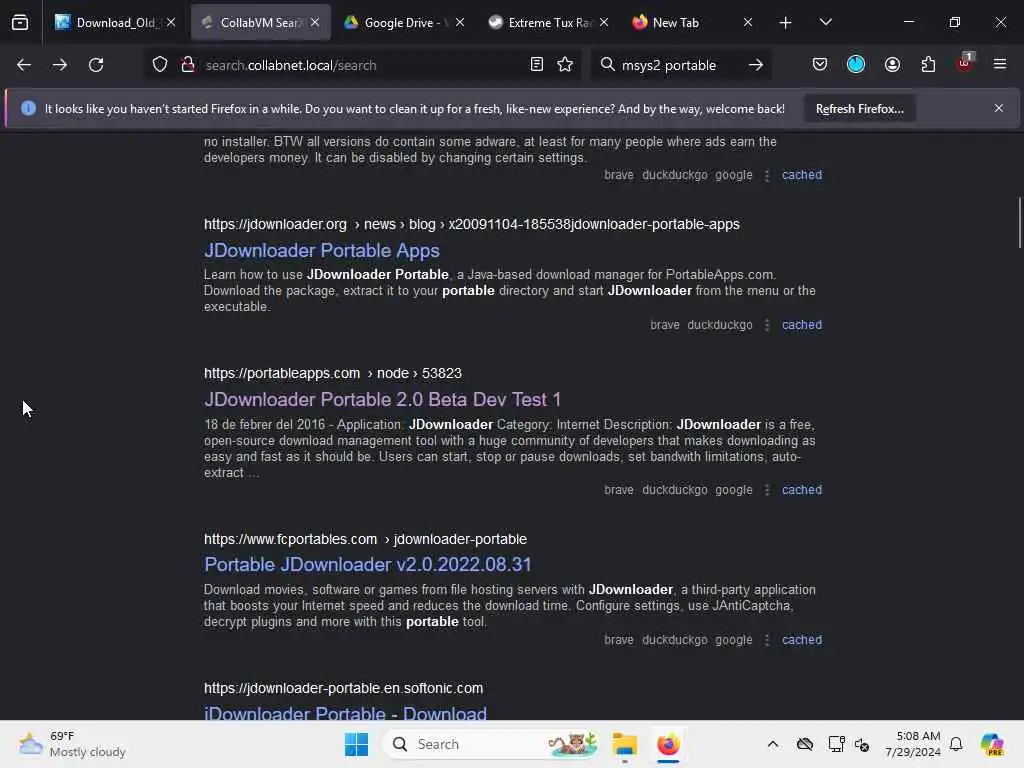The width and height of the screenshot is (1024, 768).
Task: Open the https://jdownloader-portable.en.softonic.com URL
Action: click(344, 688)
